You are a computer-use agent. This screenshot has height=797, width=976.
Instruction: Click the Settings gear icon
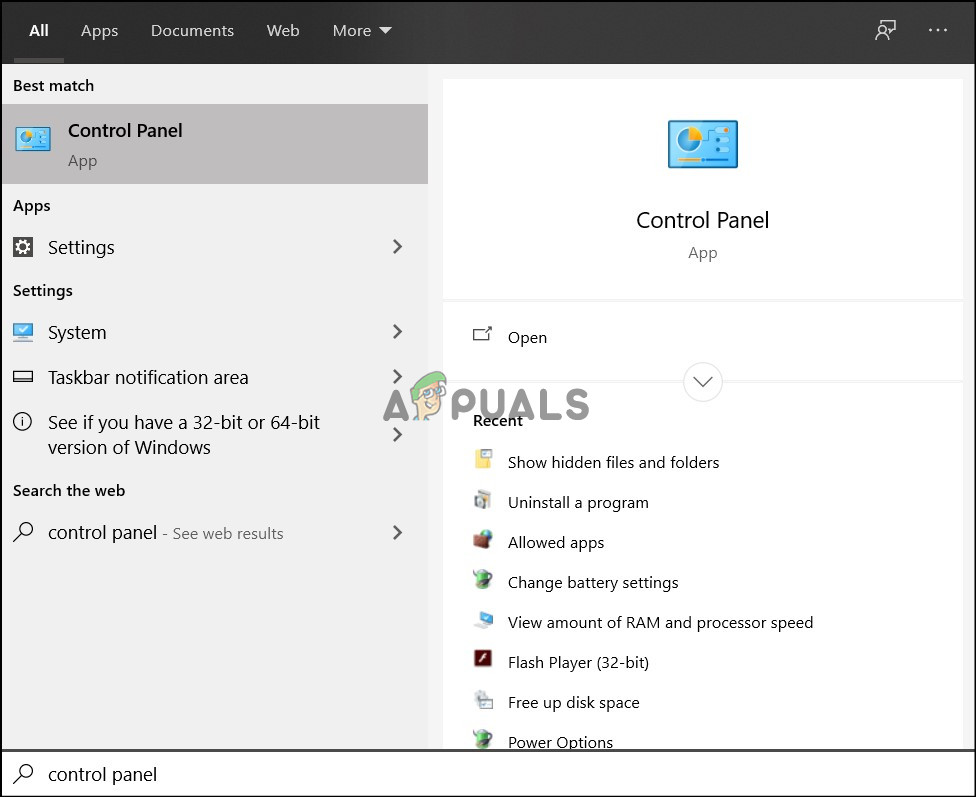coord(23,247)
